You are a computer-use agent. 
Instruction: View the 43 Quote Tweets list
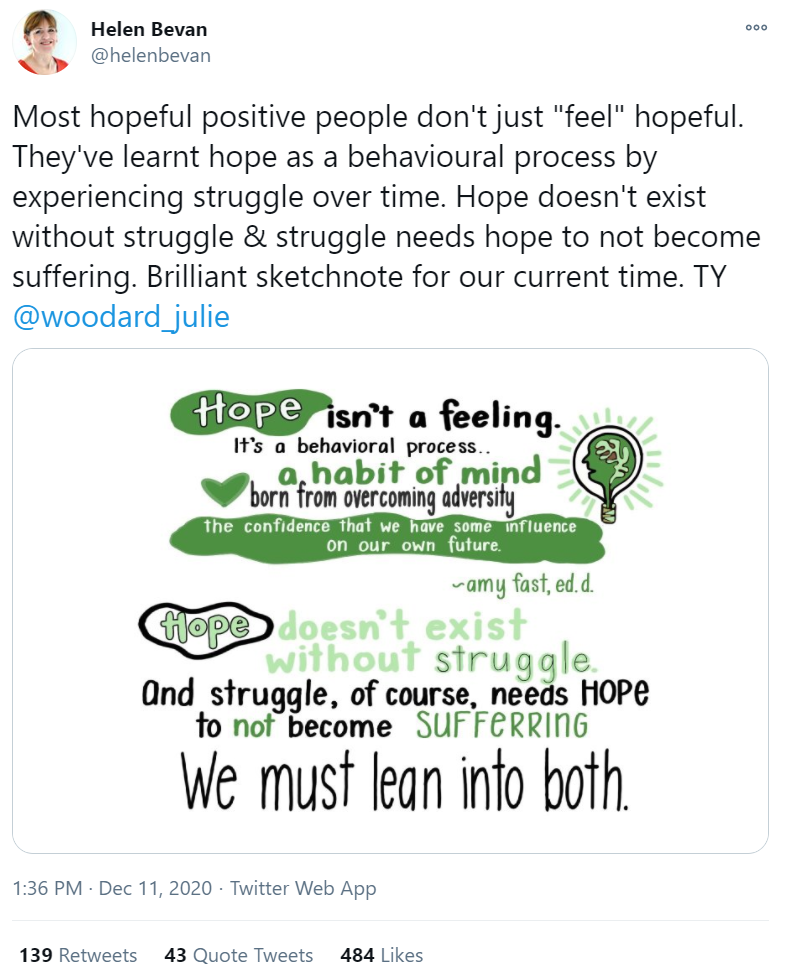click(239, 955)
